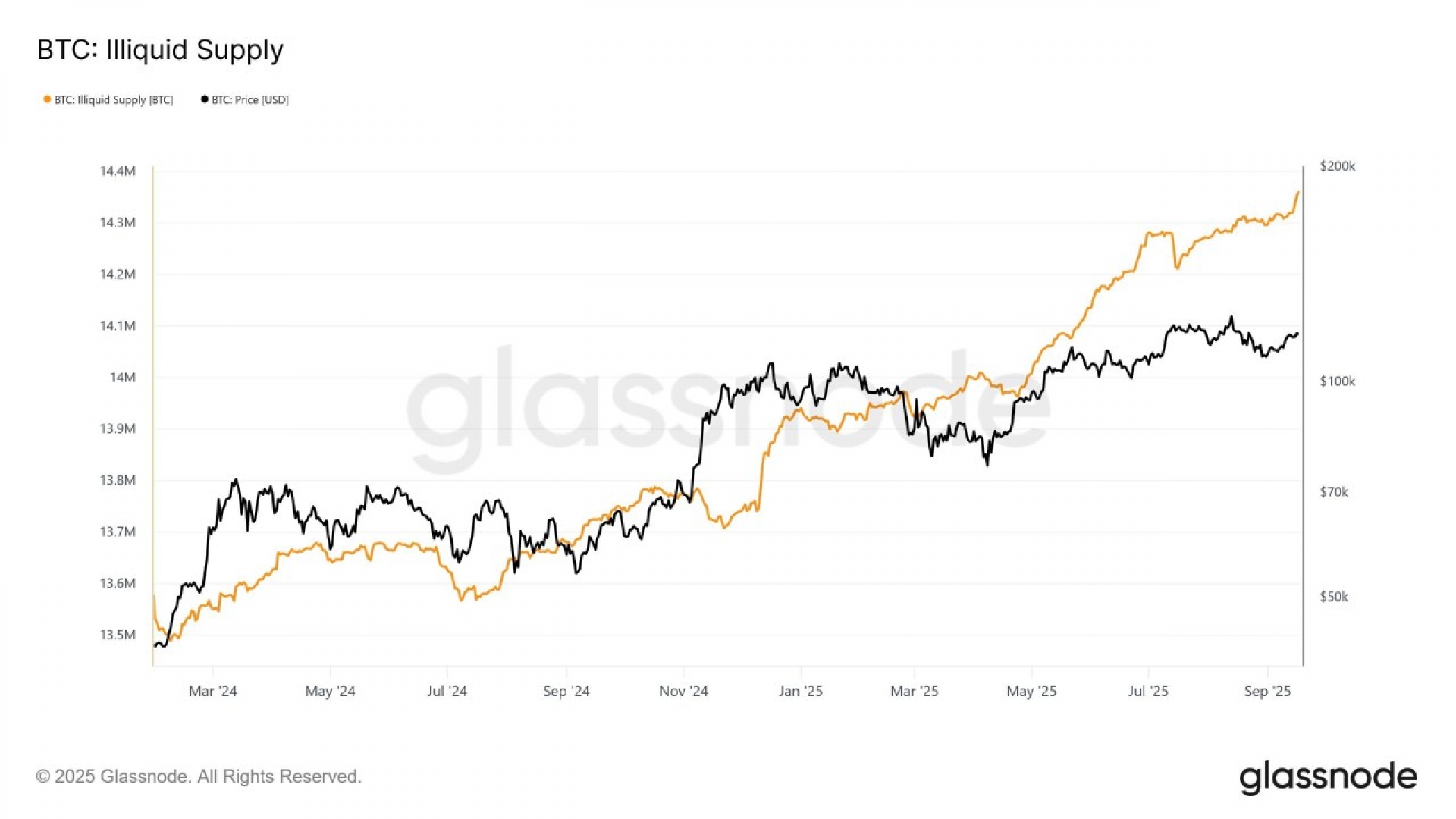Viewport: 1456px width, 819px height.
Task: Click the 'BTC: Illiquid Supply' chart title
Action: click(160, 50)
